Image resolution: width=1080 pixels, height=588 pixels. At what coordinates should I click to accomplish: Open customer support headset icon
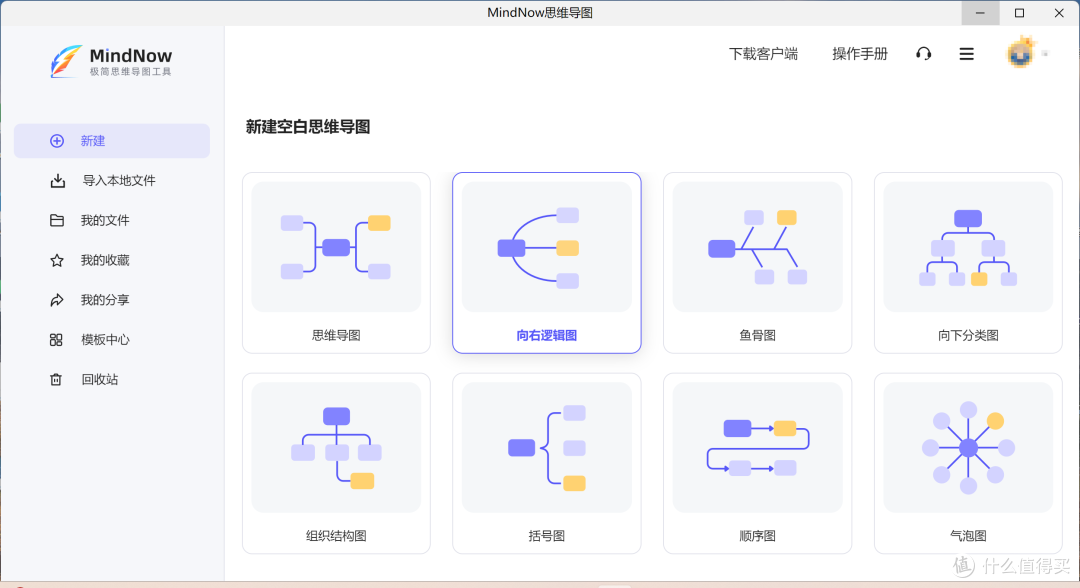tap(924, 54)
